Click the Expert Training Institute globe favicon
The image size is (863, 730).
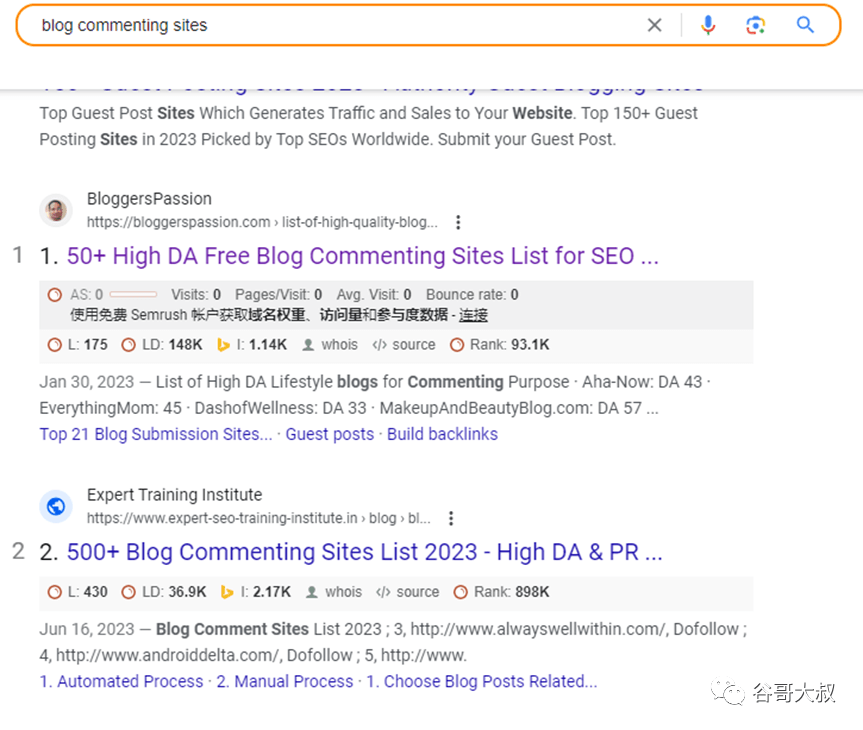56,506
